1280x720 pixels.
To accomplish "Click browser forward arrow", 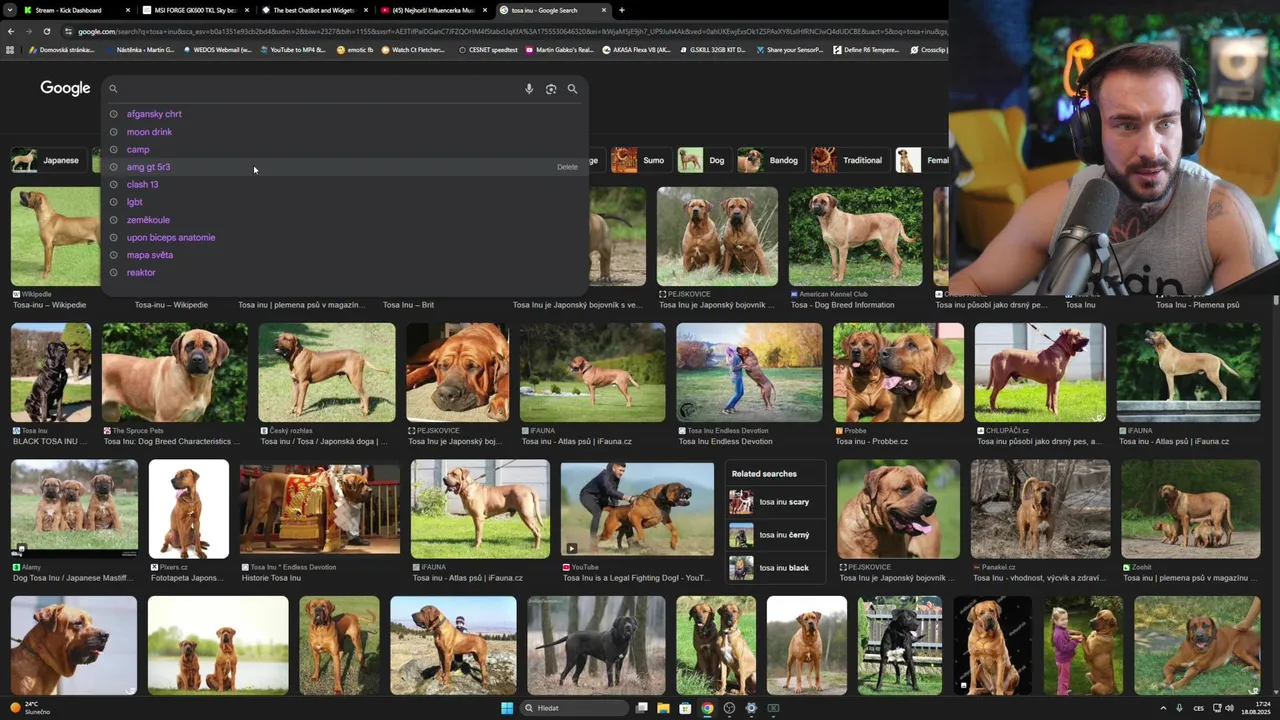I will tap(29, 31).
